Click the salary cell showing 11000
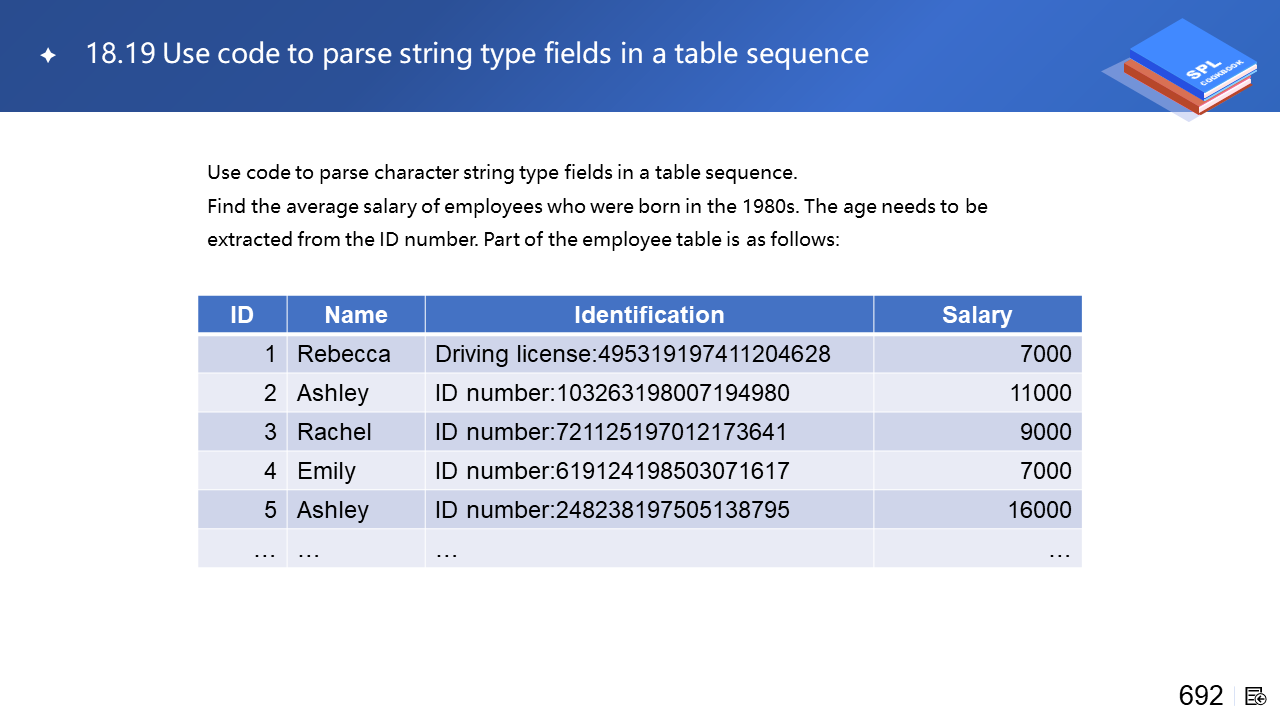 pos(1040,393)
